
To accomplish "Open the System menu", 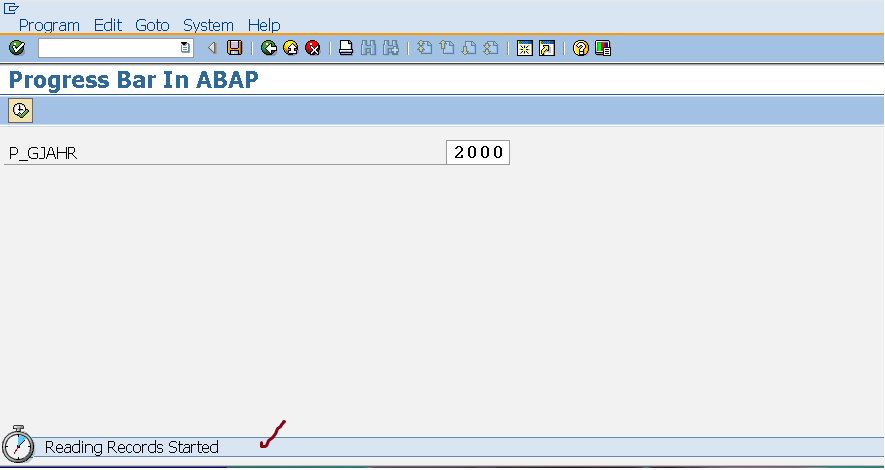I will pyautogui.click(x=208, y=25).
